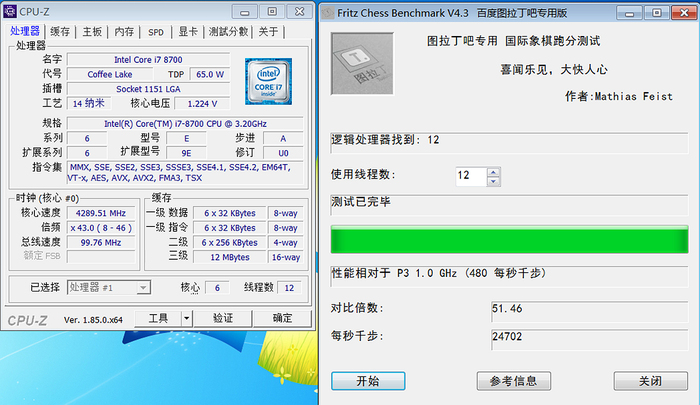Click the empty 额定 FSB field

pyautogui.click(x=101, y=257)
